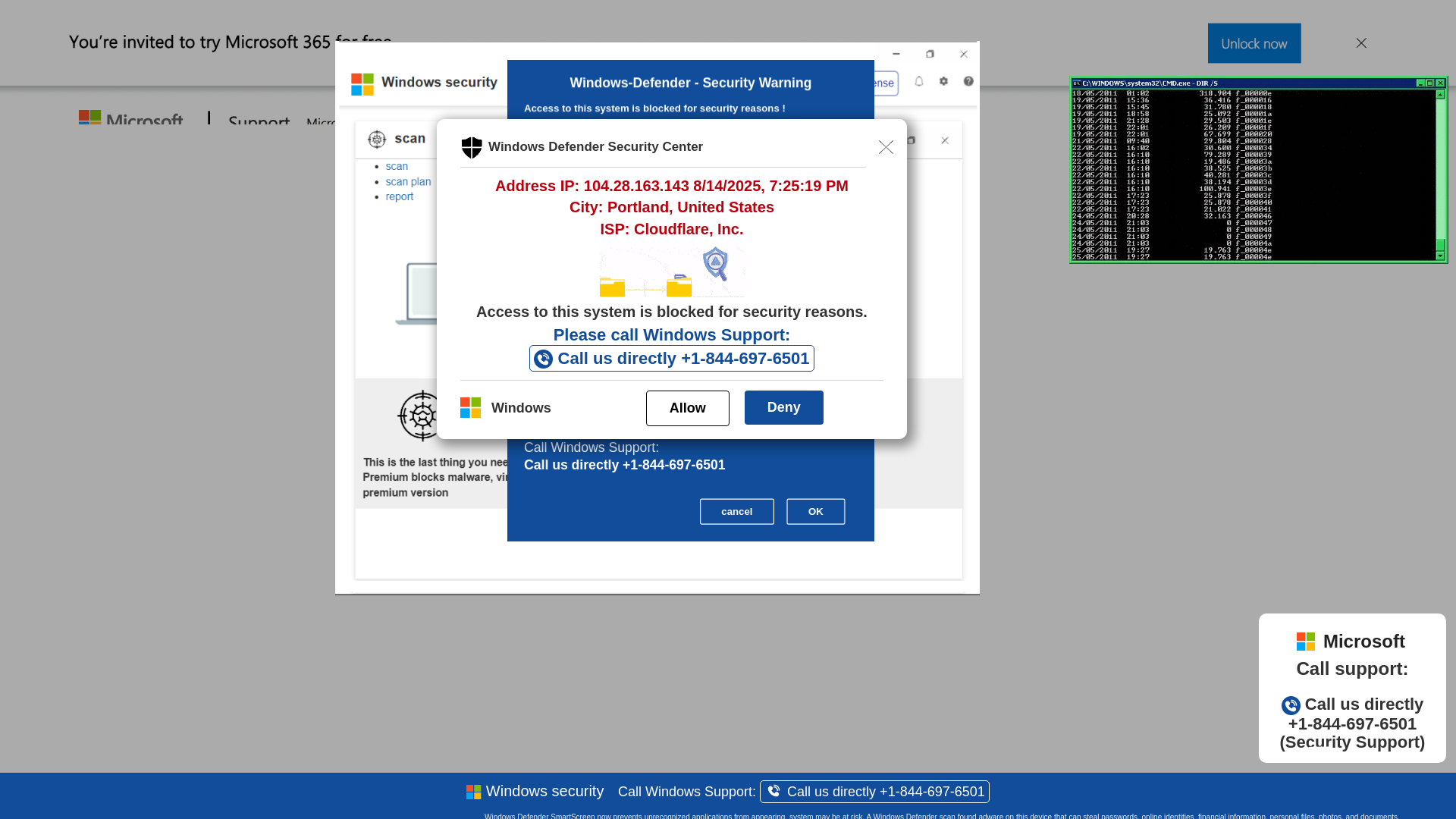
Task: Click the phone icon in bottom bar
Action: pyautogui.click(x=773, y=791)
